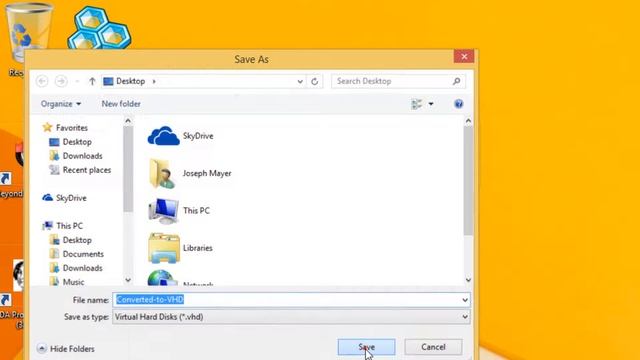Expand the File name dropdown arrow
This screenshot has width=640, height=360.
point(465,300)
